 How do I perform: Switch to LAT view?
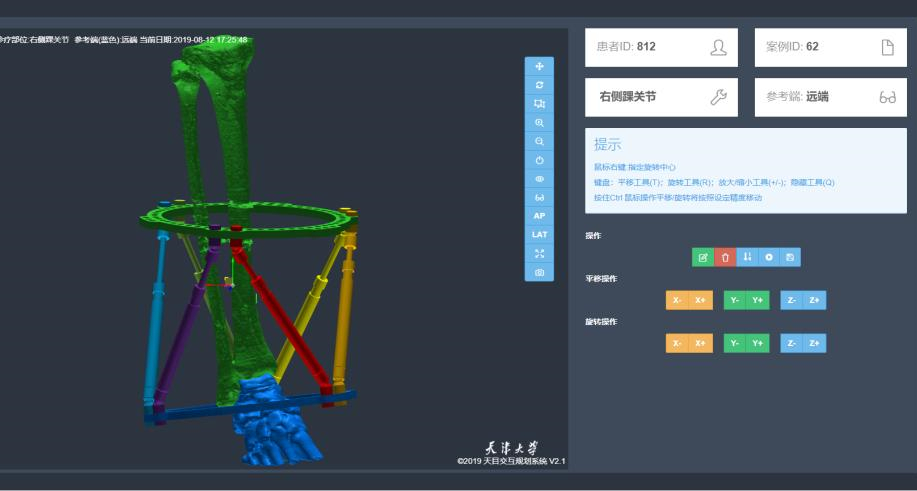point(539,235)
